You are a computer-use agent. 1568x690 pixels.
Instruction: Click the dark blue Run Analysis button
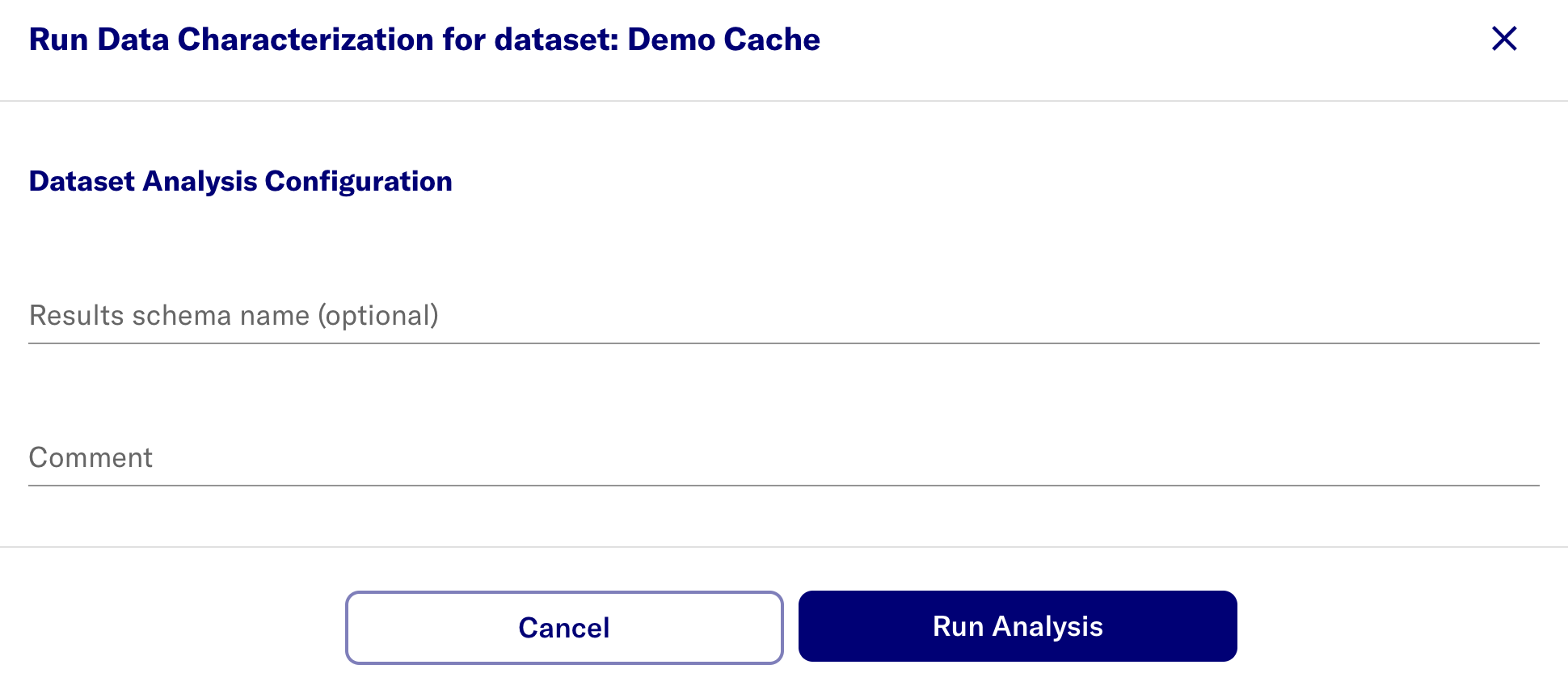[x=1017, y=627]
